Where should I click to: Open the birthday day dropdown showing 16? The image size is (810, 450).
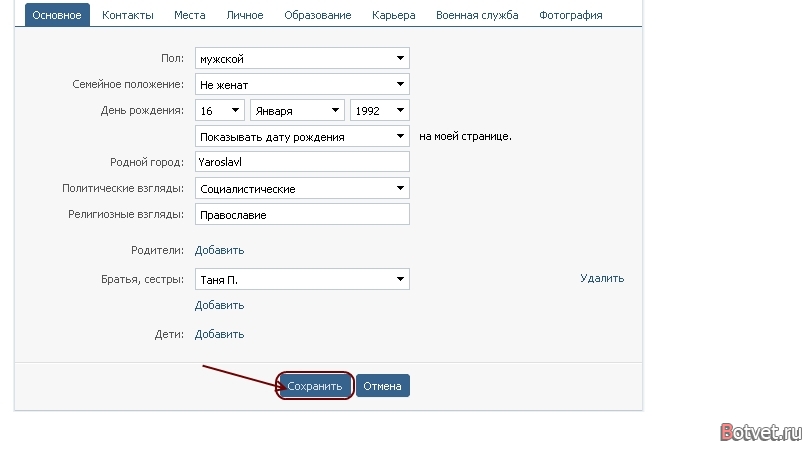tap(220, 110)
